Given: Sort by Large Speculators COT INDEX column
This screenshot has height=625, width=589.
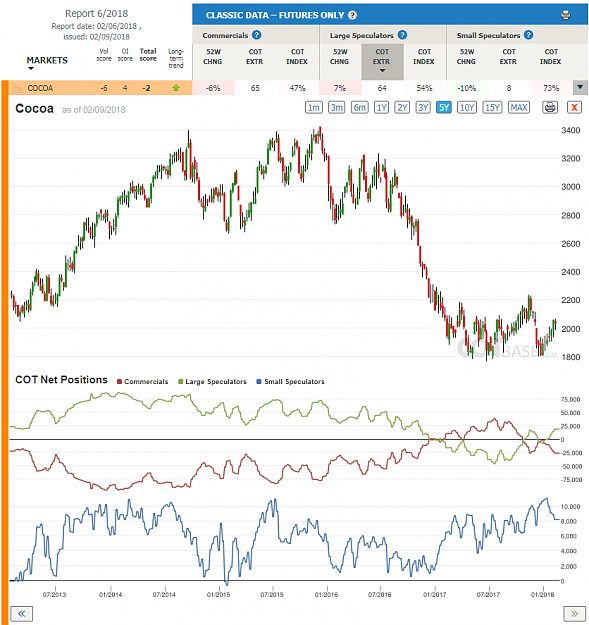Looking at the screenshot, I should pyautogui.click(x=424, y=57).
